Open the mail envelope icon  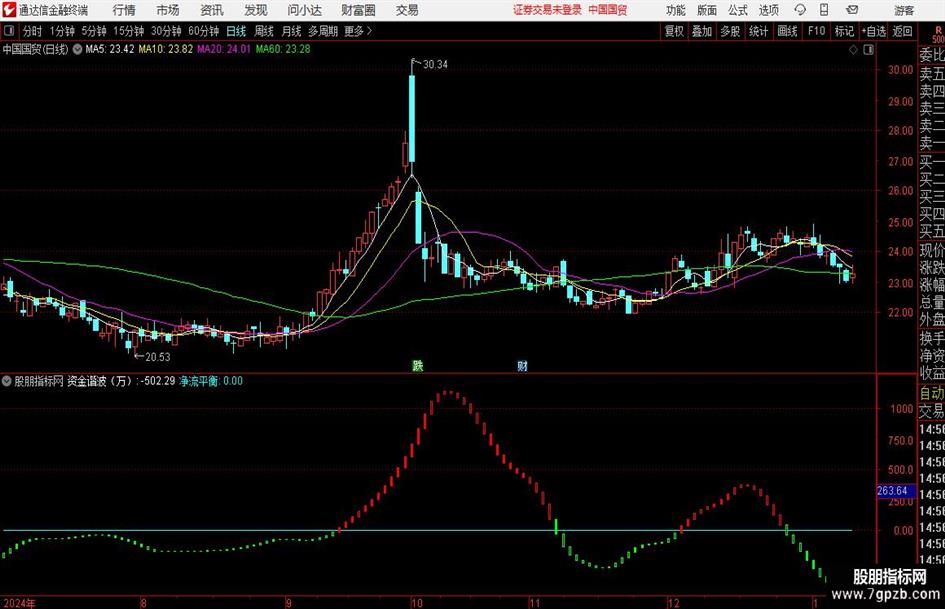tap(852, 10)
